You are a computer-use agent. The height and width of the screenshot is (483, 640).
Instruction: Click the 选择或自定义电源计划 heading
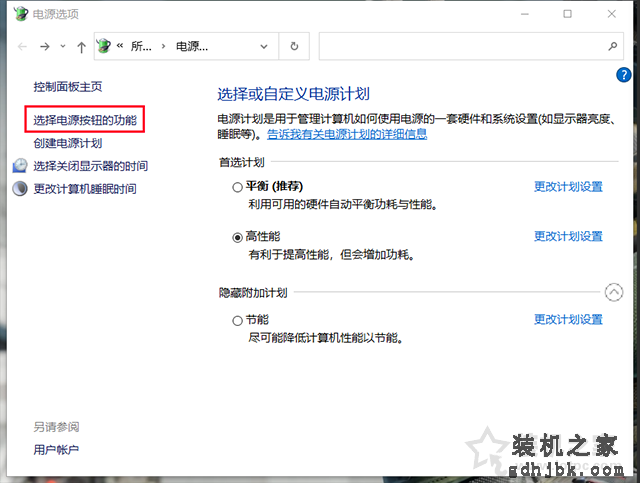coord(293,94)
